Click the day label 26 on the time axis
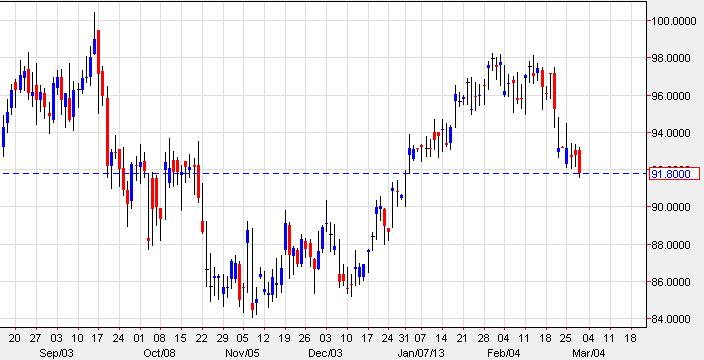Image resolution: width=704 pixels, height=360 pixels. pyautogui.click(x=305, y=338)
